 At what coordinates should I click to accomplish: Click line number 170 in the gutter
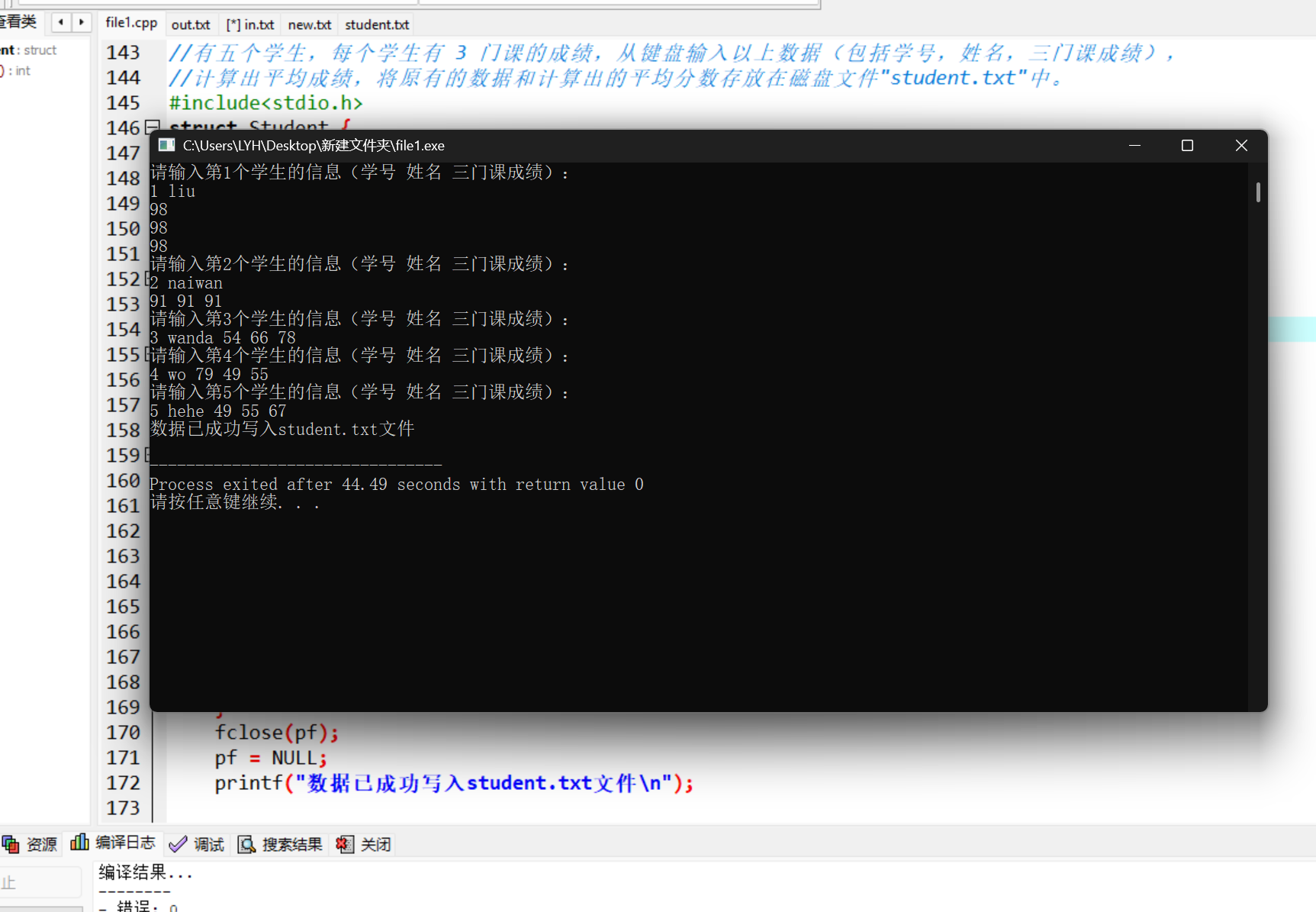123,733
